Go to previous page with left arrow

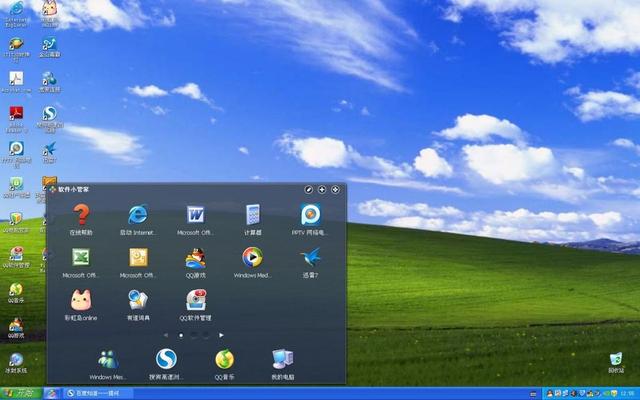[166, 335]
